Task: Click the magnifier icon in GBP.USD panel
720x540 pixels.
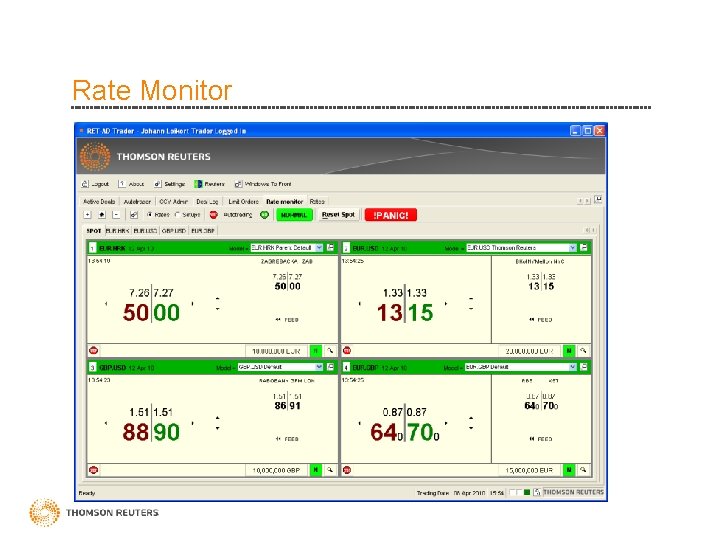Action: (330, 471)
